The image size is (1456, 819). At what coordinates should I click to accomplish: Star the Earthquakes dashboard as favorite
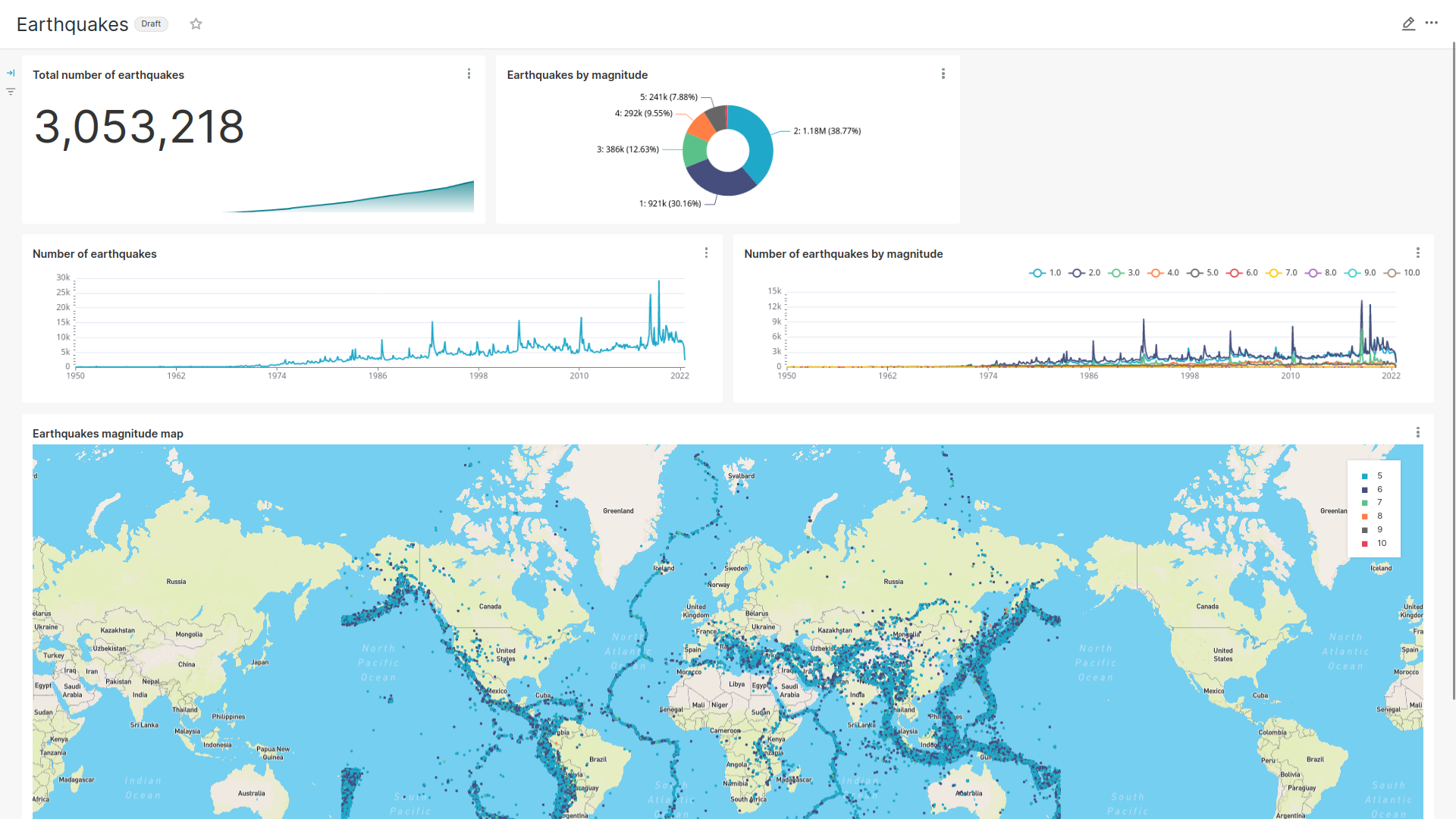coord(196,24)
